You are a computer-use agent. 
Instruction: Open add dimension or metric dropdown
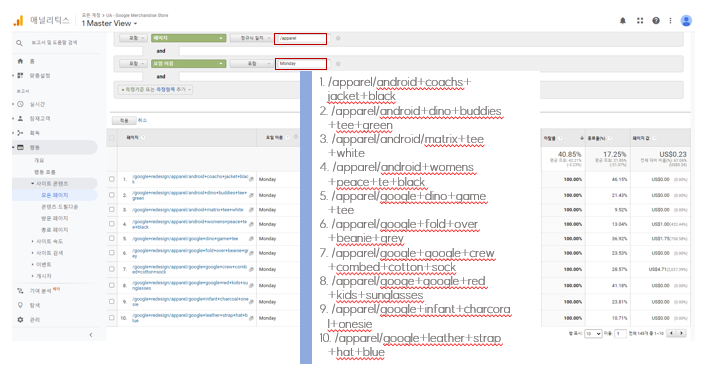156,90
